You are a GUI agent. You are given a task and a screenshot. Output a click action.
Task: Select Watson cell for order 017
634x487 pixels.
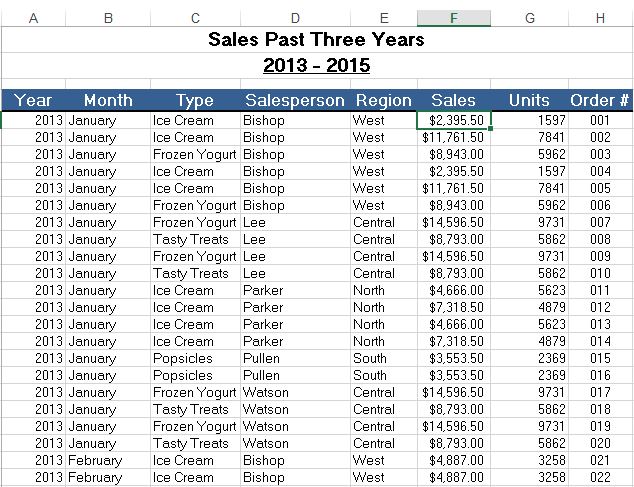tap(296, 392)
